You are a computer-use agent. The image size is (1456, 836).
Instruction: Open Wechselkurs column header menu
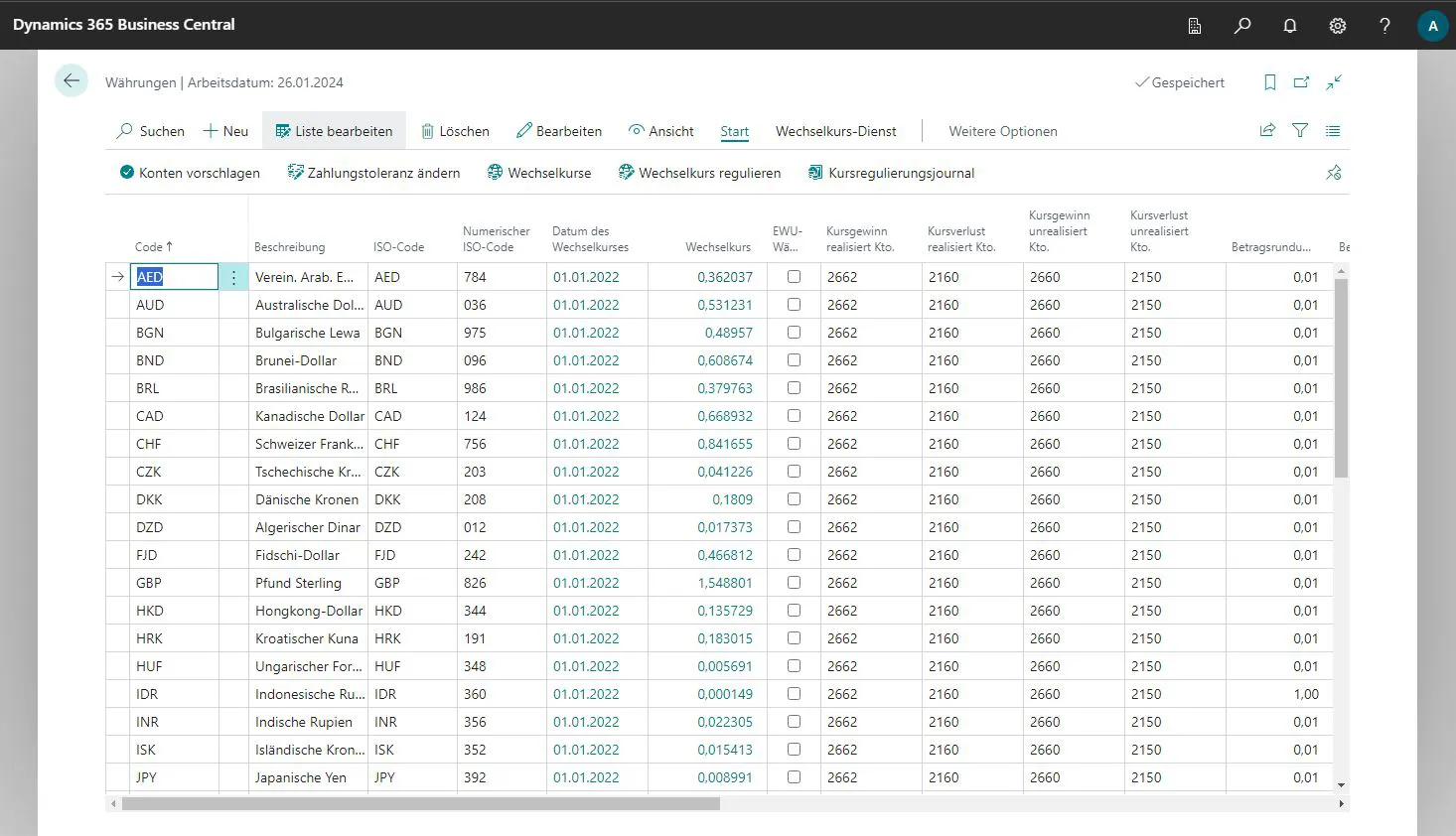pyautogui.click(x=718, y=247)
